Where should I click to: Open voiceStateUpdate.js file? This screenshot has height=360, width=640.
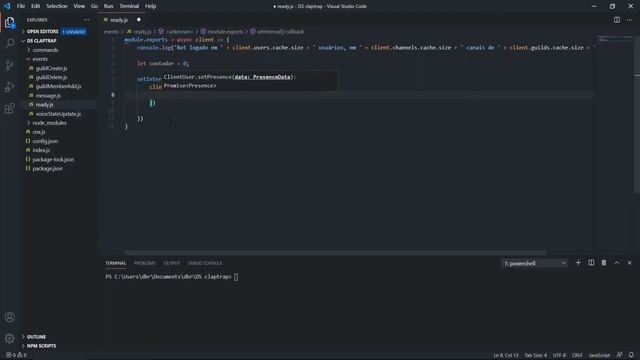pos(58,114)
